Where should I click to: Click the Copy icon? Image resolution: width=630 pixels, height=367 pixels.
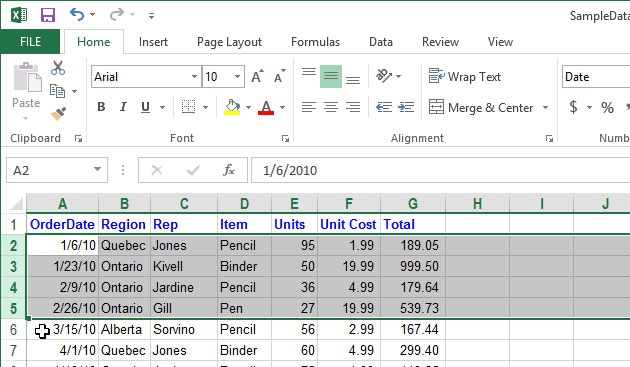[x=57, y=91]
